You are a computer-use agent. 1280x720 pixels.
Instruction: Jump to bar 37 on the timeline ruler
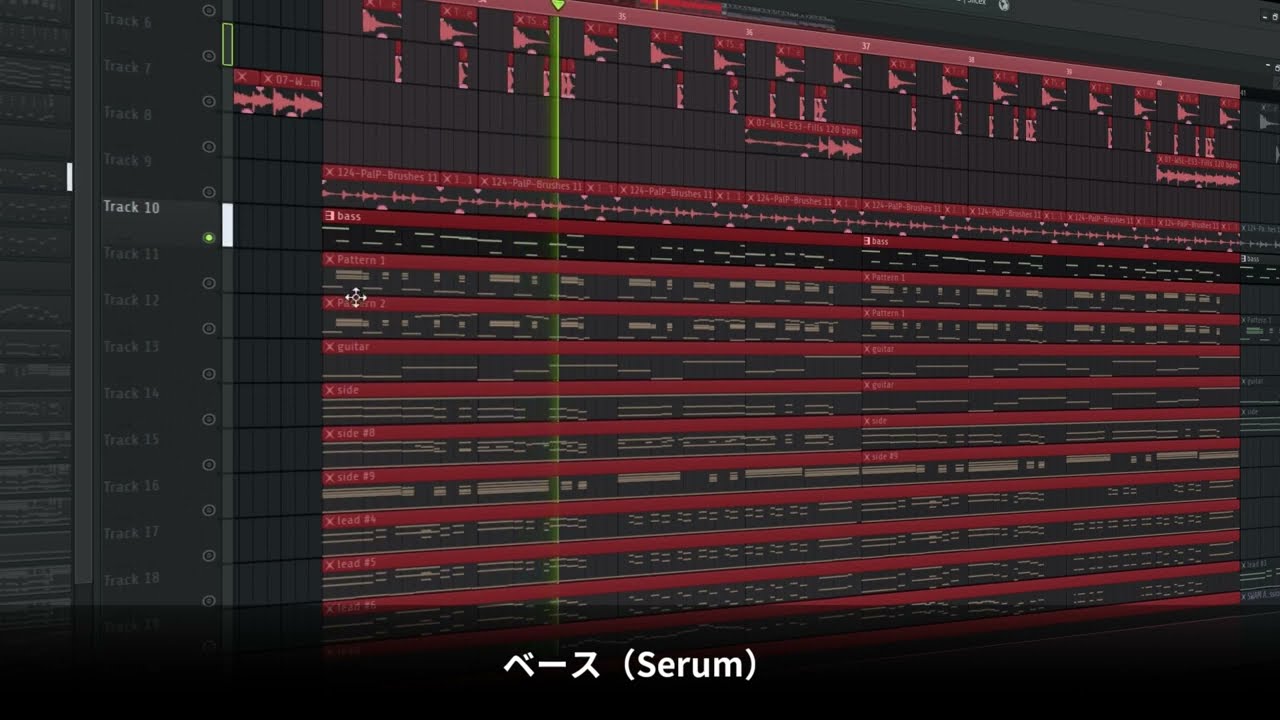(866, 46)
